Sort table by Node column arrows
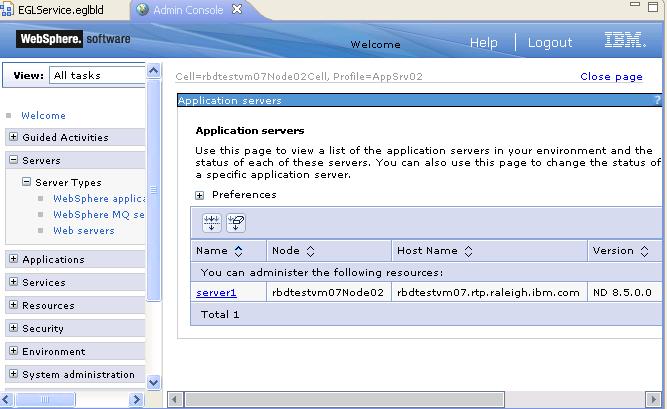This screenshot has height=409, width=667. pos(311,251)
